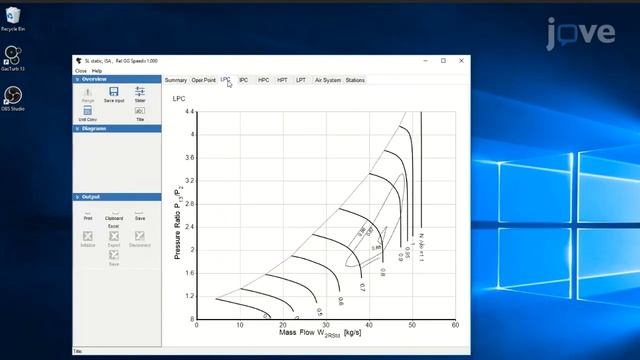This screenshot has width=640, height=360.
Task: Click the 0.7 speed line label
Action: [362, 287]
